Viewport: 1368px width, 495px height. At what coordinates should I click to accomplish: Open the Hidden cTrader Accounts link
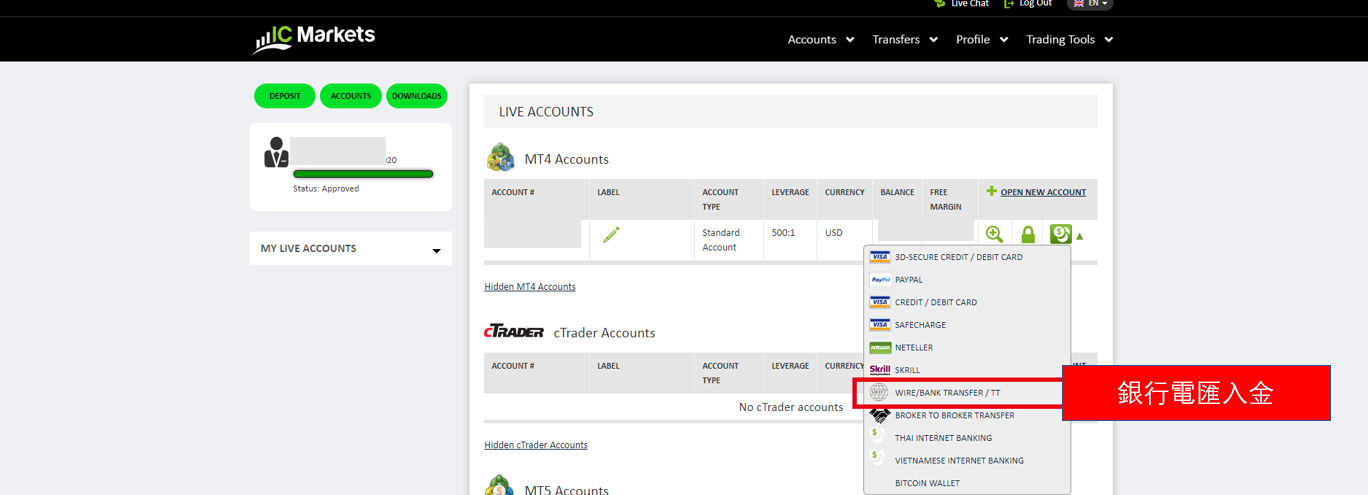536,445
